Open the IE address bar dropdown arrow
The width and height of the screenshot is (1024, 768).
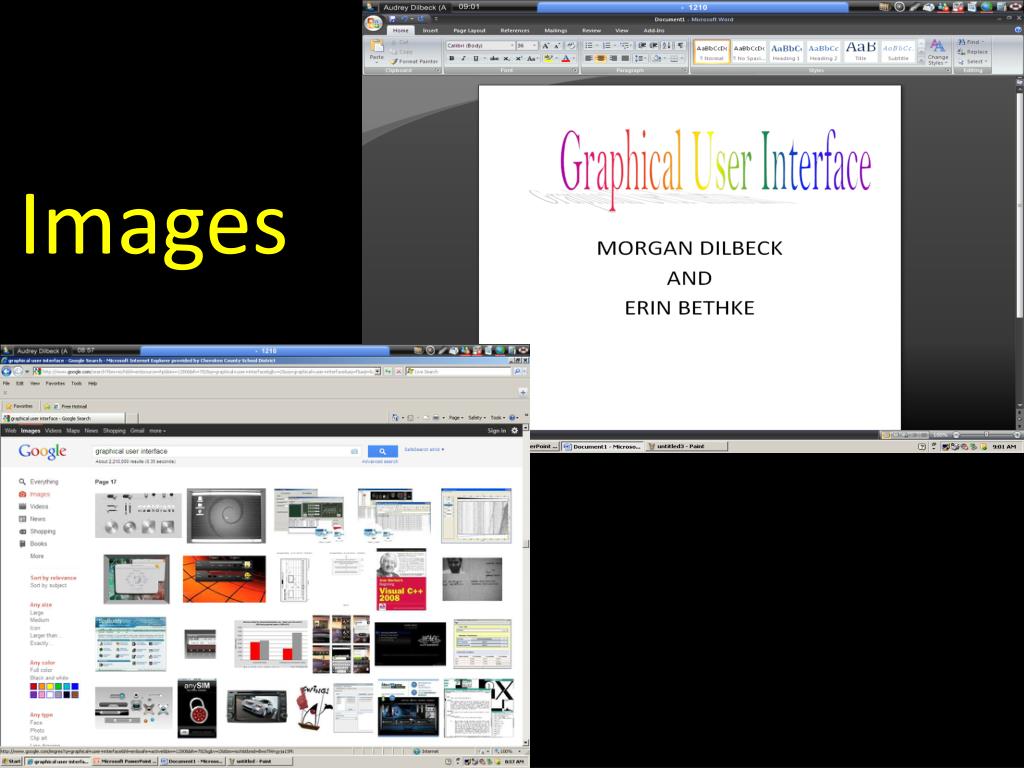[377, 371]
